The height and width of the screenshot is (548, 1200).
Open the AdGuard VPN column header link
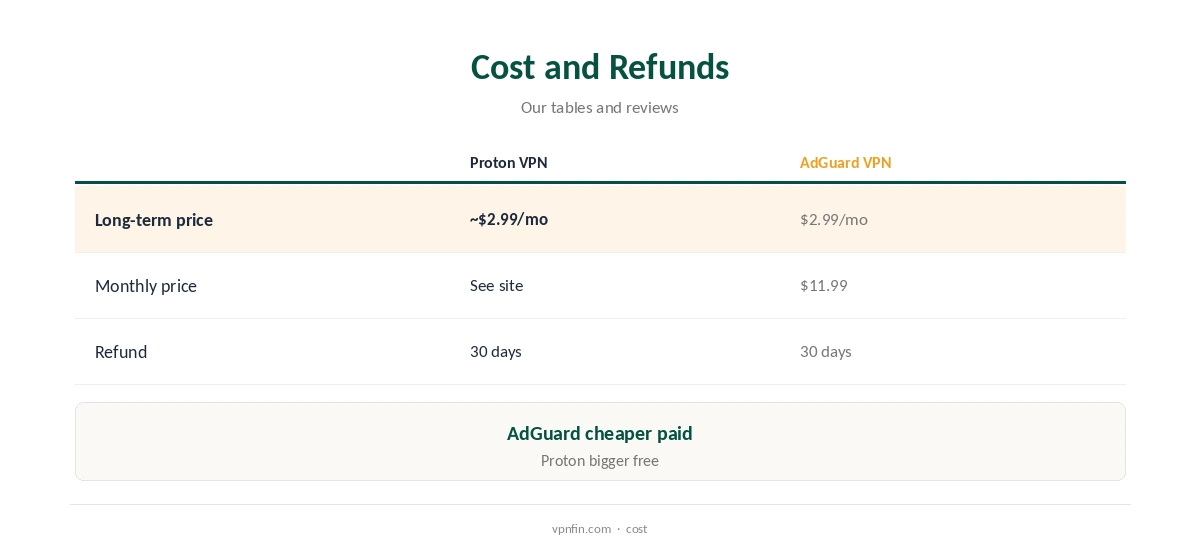click(846, 162)
